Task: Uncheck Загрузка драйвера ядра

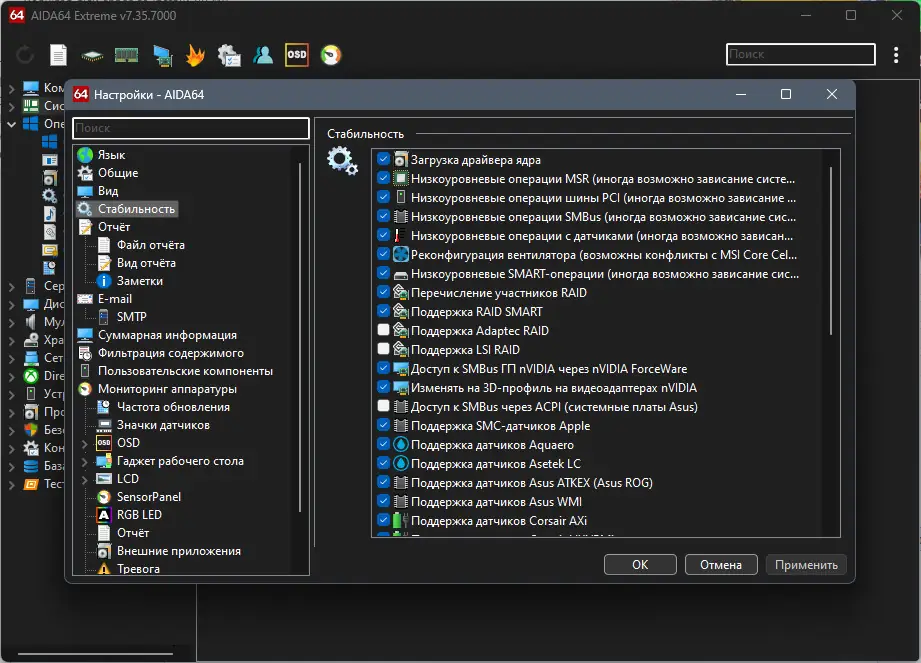Action: [382, 159]
